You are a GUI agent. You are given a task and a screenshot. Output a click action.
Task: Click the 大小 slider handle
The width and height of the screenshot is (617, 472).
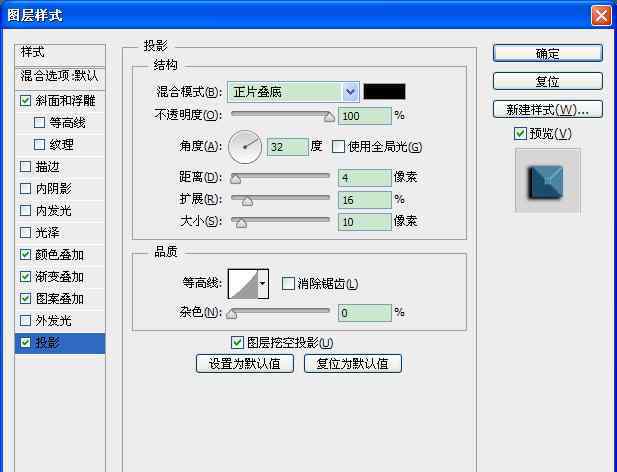[241, 223]
